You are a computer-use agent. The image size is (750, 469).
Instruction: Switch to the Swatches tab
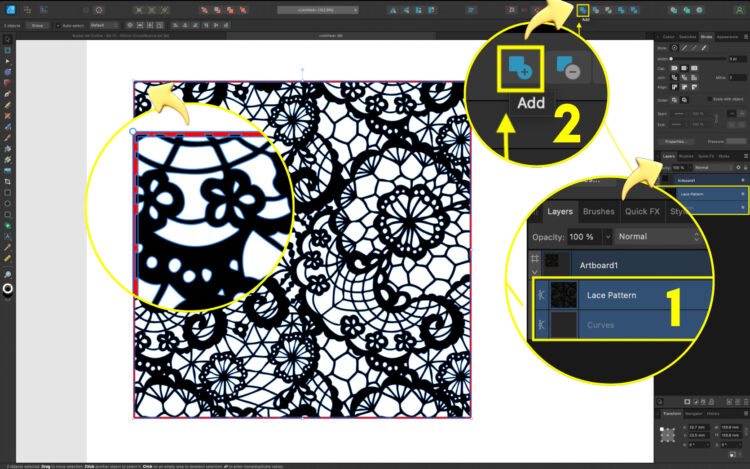(x=689, y=36)
